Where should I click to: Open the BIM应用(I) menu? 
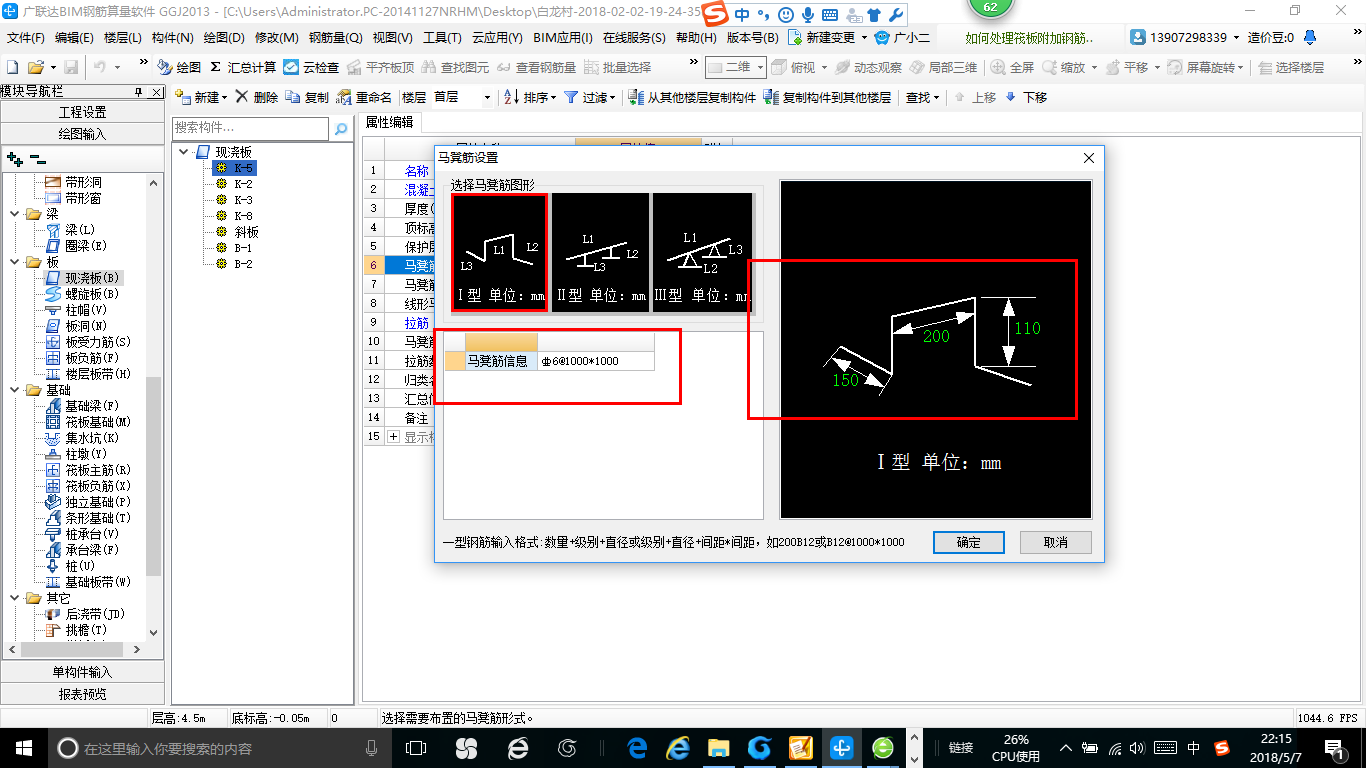(563, 38)
